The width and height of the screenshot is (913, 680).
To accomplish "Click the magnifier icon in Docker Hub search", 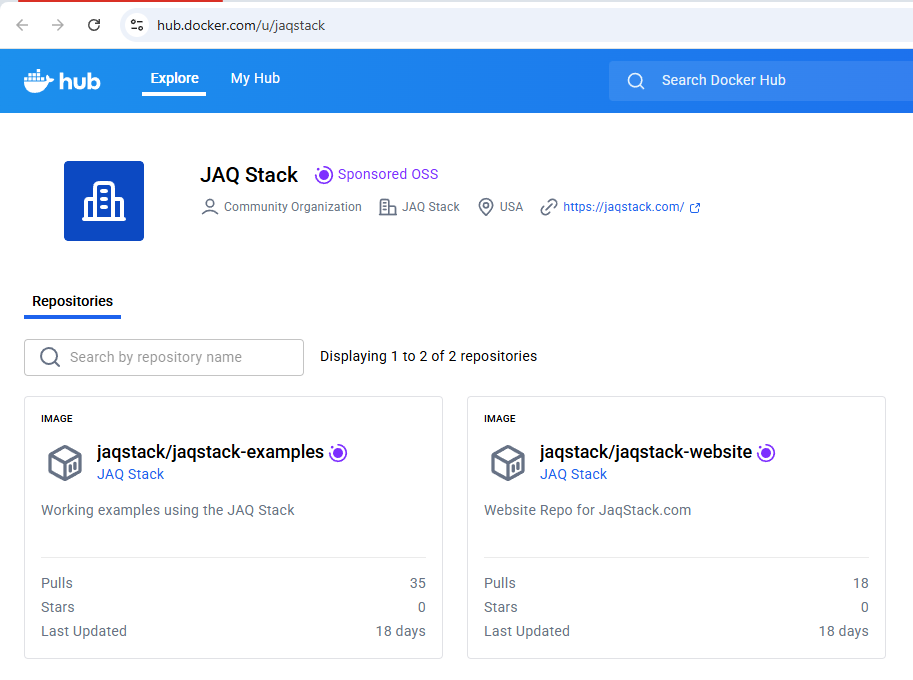I will tap(636, 81).
